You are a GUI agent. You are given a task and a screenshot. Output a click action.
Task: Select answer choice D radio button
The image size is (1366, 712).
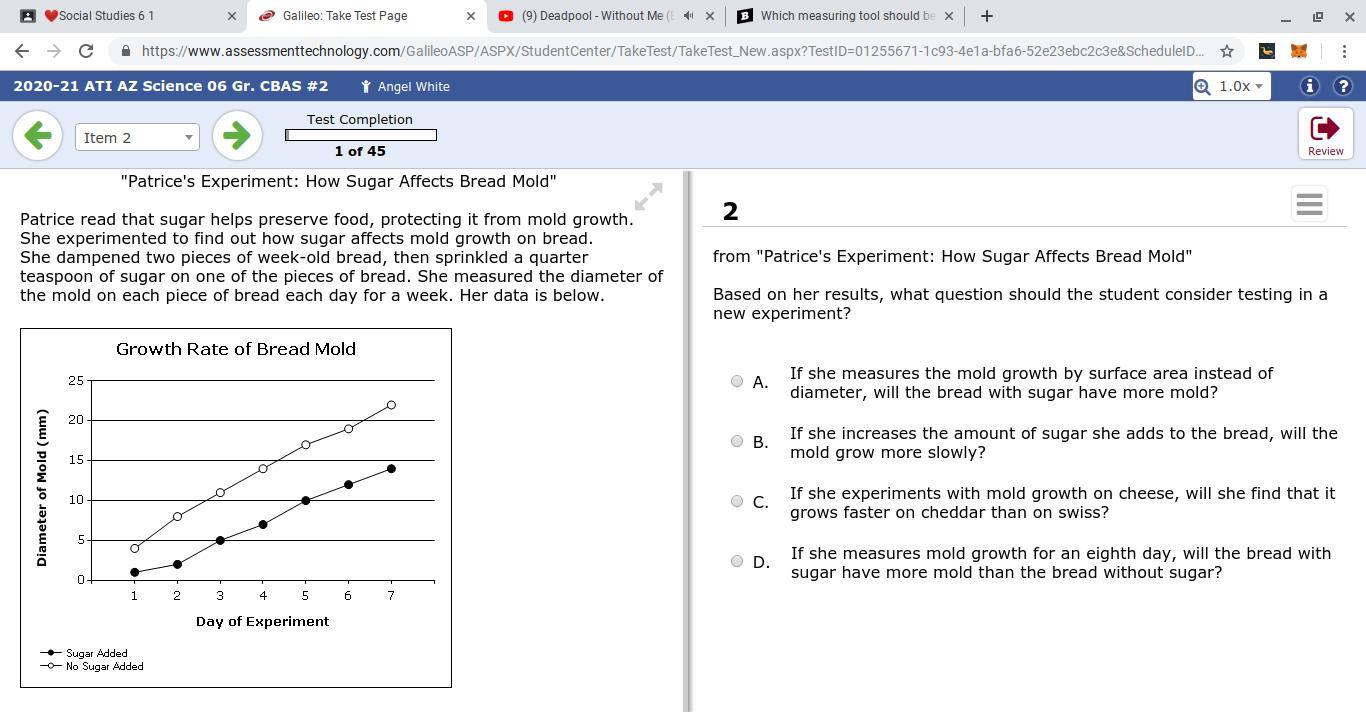[737, 561]
